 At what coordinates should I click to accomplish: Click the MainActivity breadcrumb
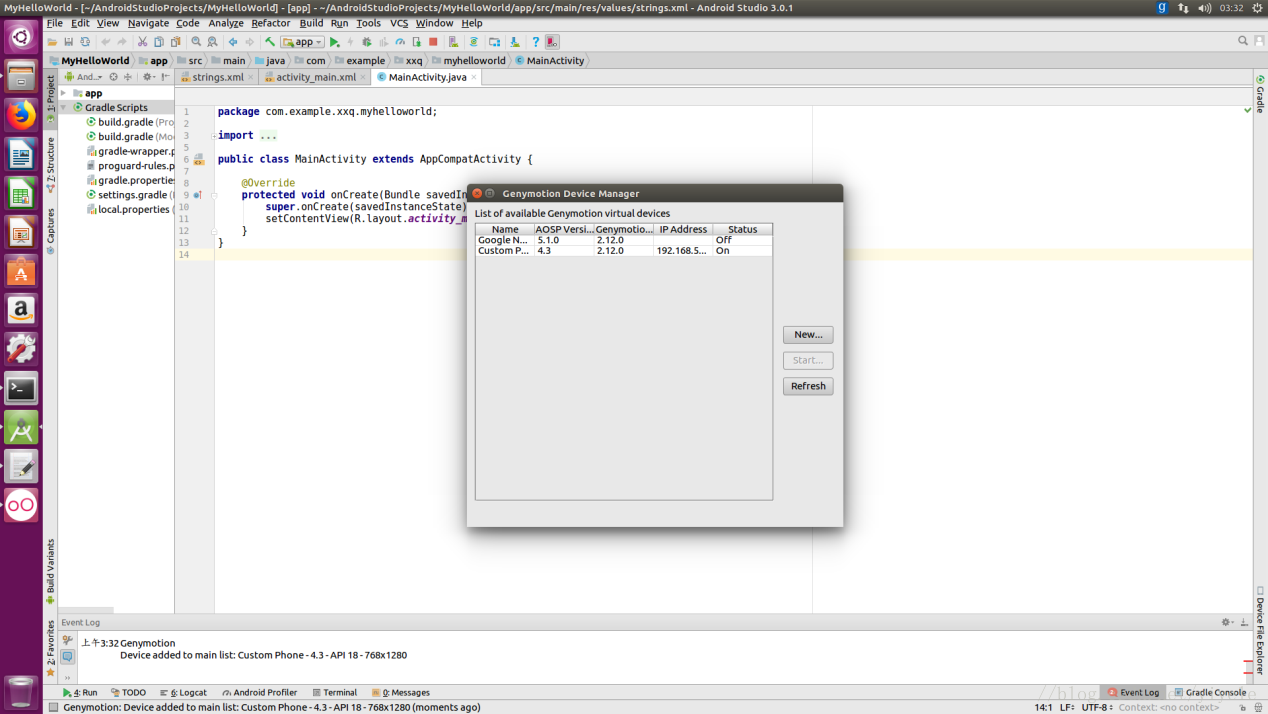[548, 60]
